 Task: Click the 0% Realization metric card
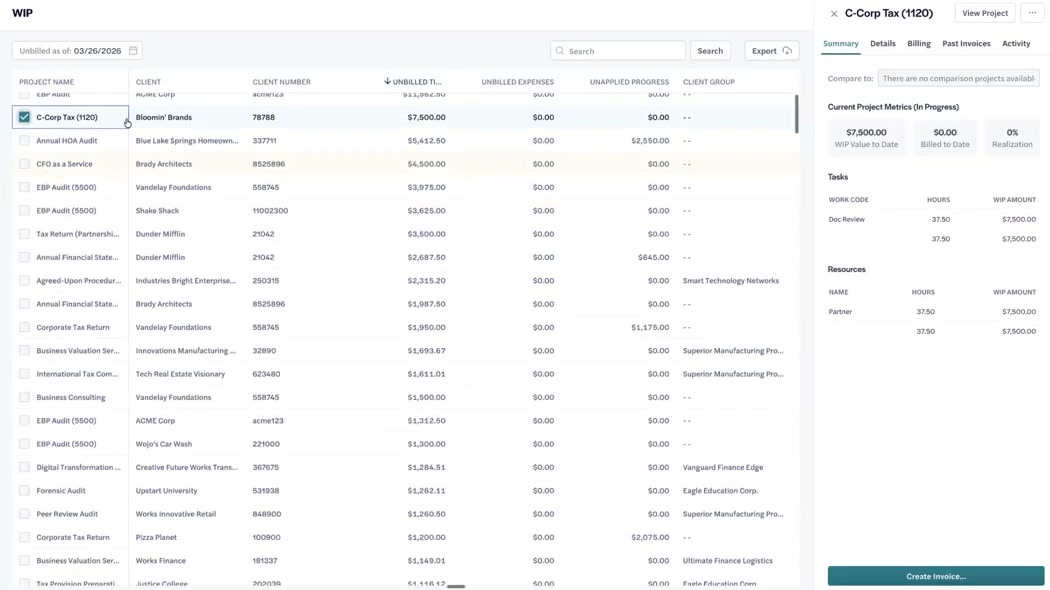1012,137
